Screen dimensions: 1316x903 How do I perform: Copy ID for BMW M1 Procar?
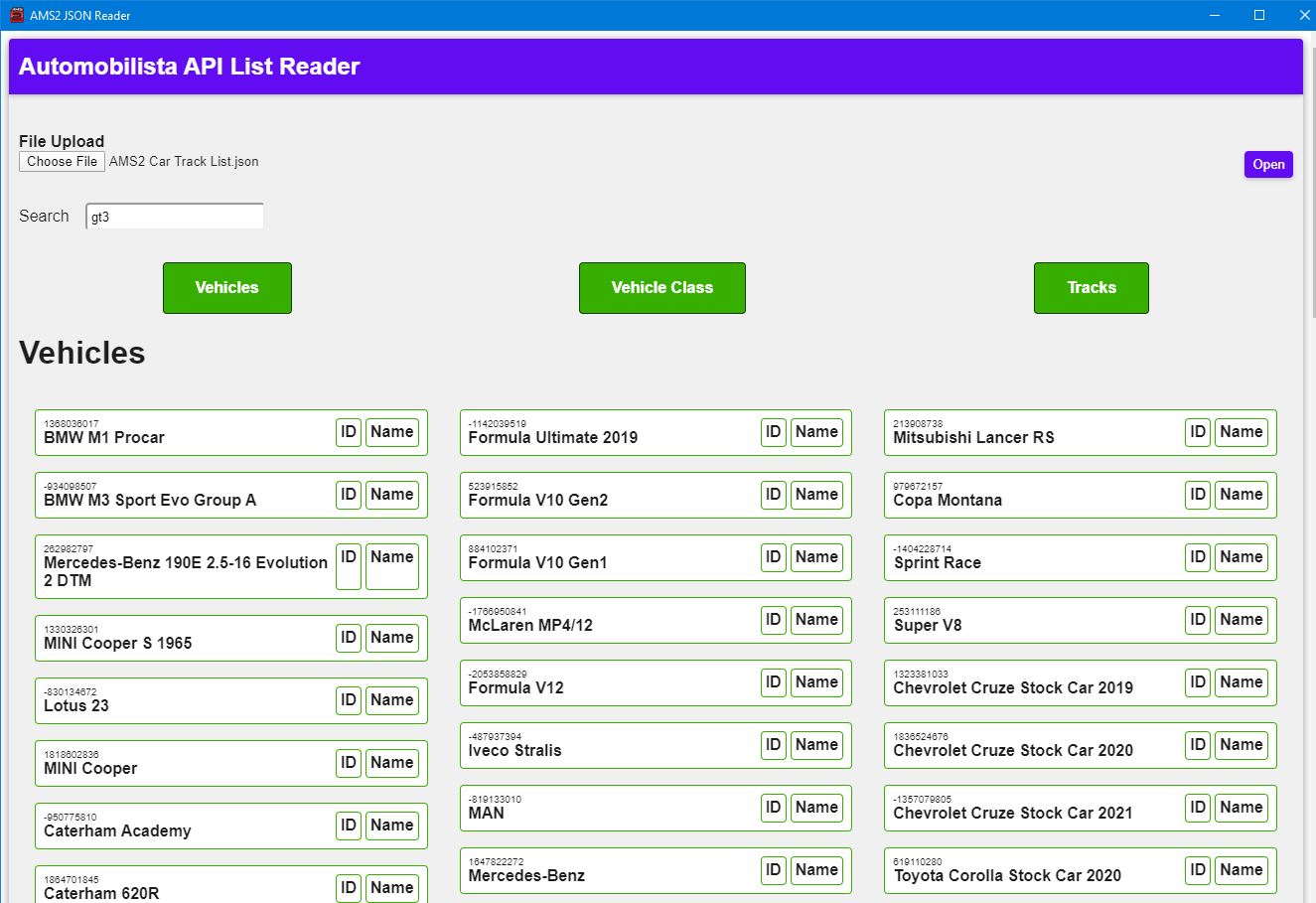pos(349,432)
